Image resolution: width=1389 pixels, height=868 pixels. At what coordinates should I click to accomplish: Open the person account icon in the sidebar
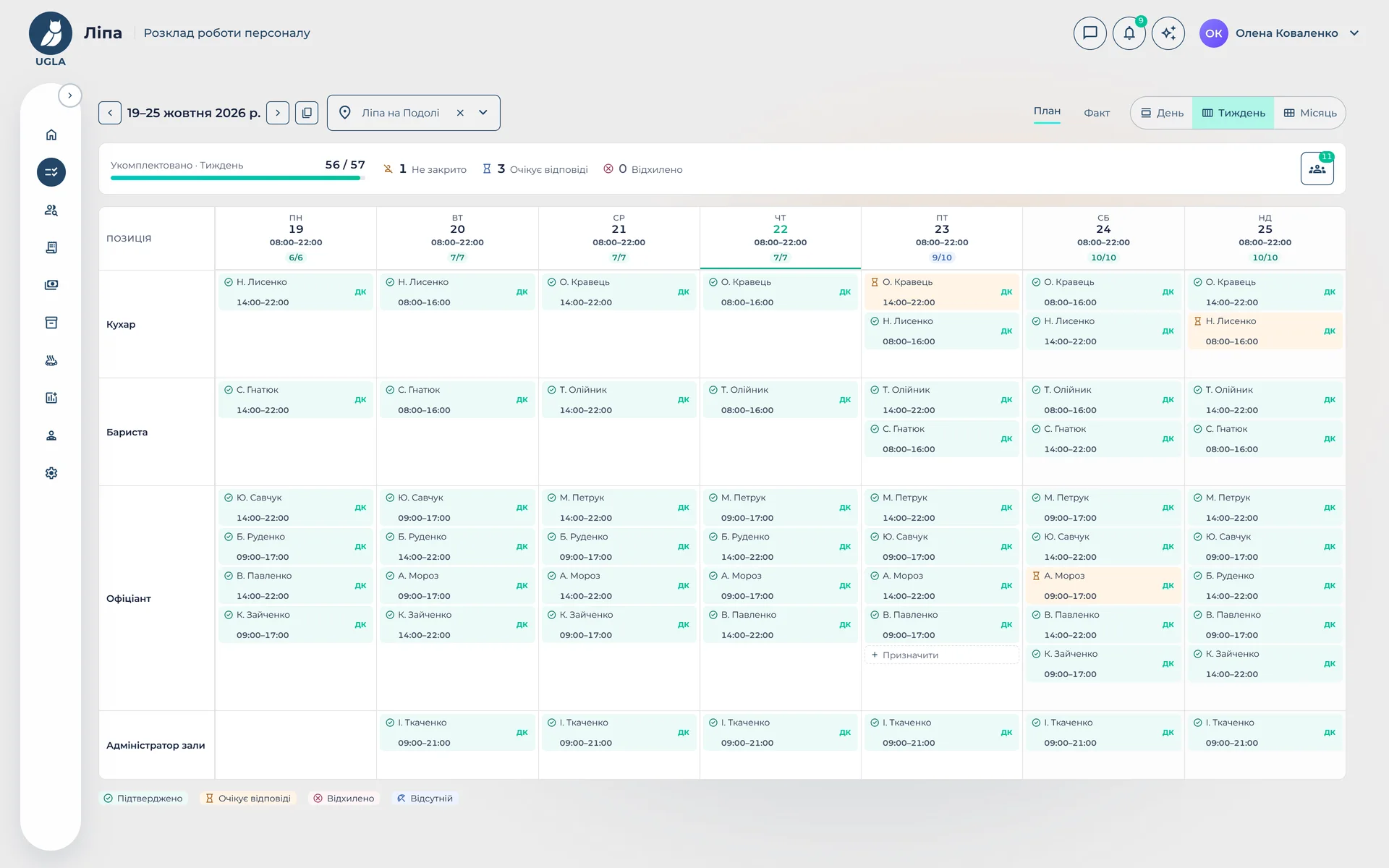click(51, 435)
